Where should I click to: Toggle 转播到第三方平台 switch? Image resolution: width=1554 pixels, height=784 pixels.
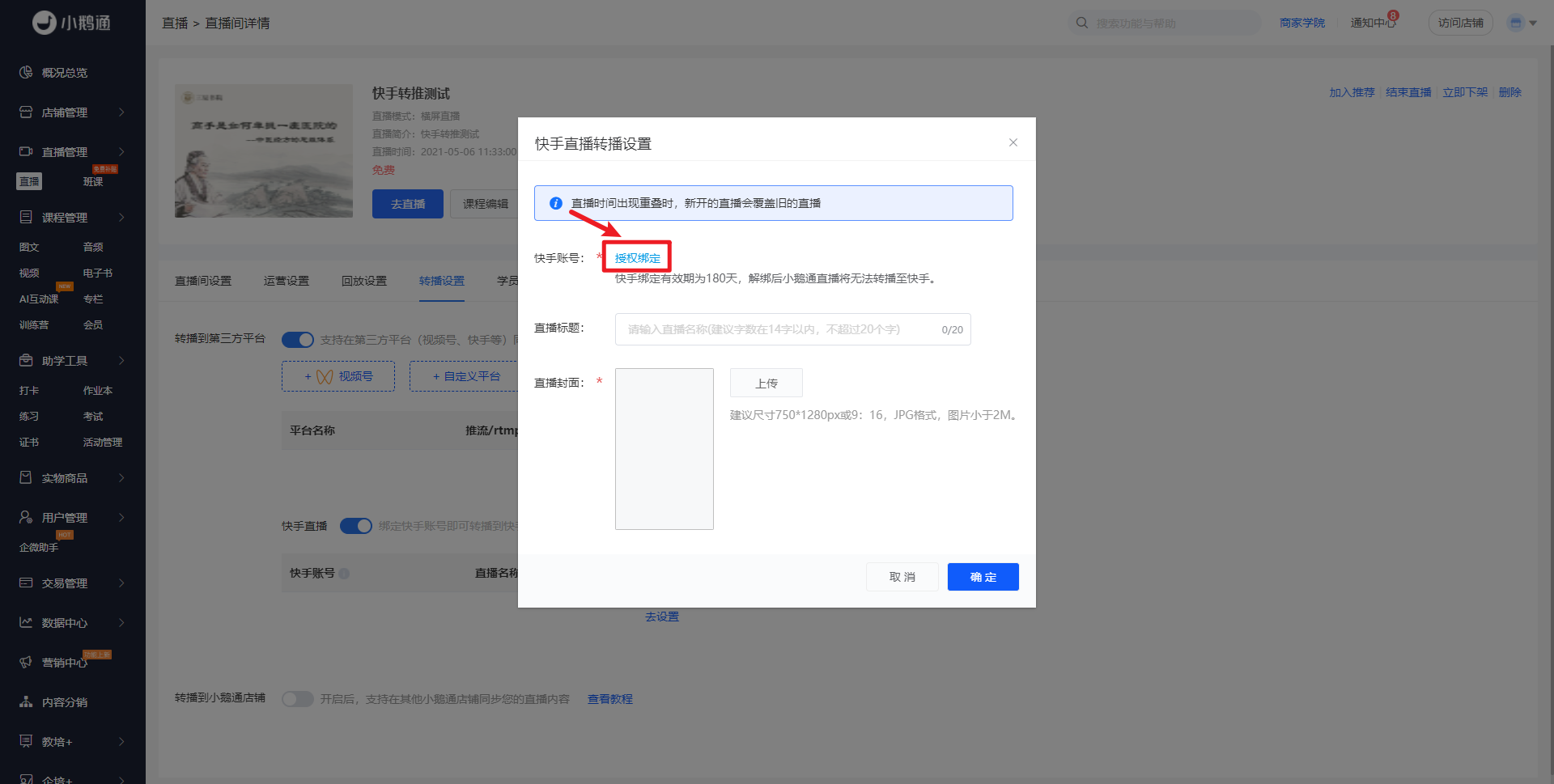[298, 340]
